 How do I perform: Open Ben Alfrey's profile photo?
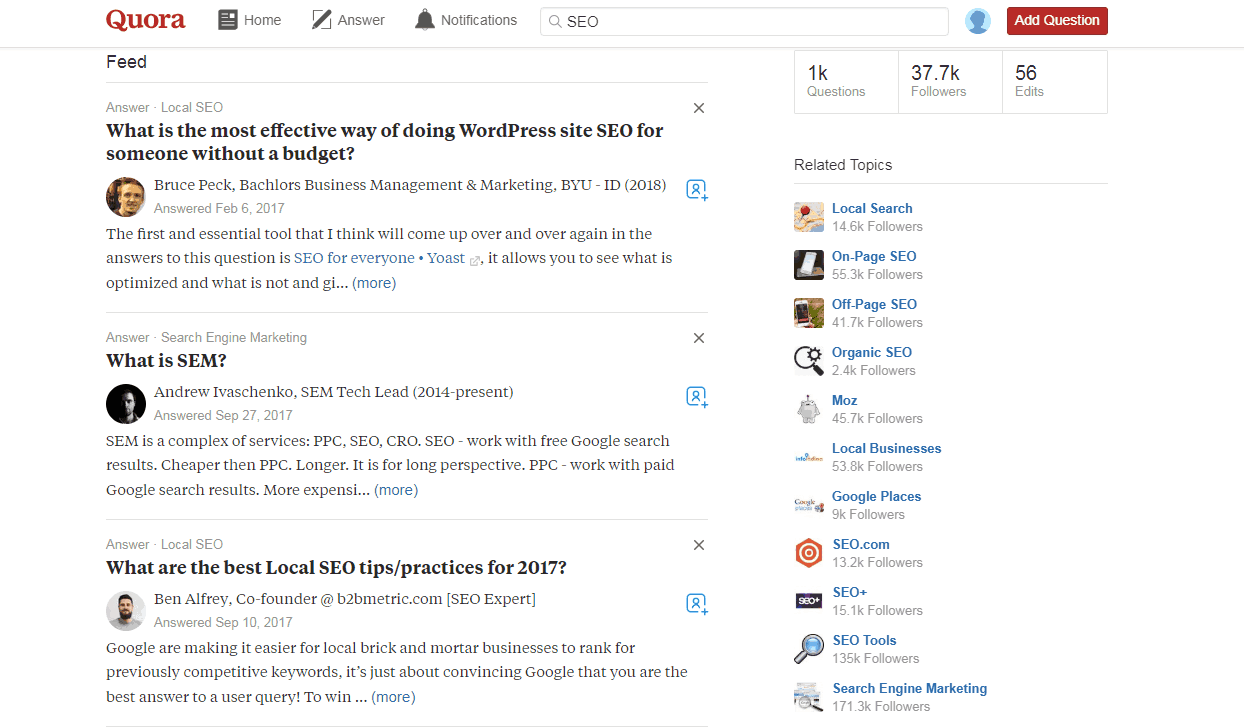[x=126, y=611]
